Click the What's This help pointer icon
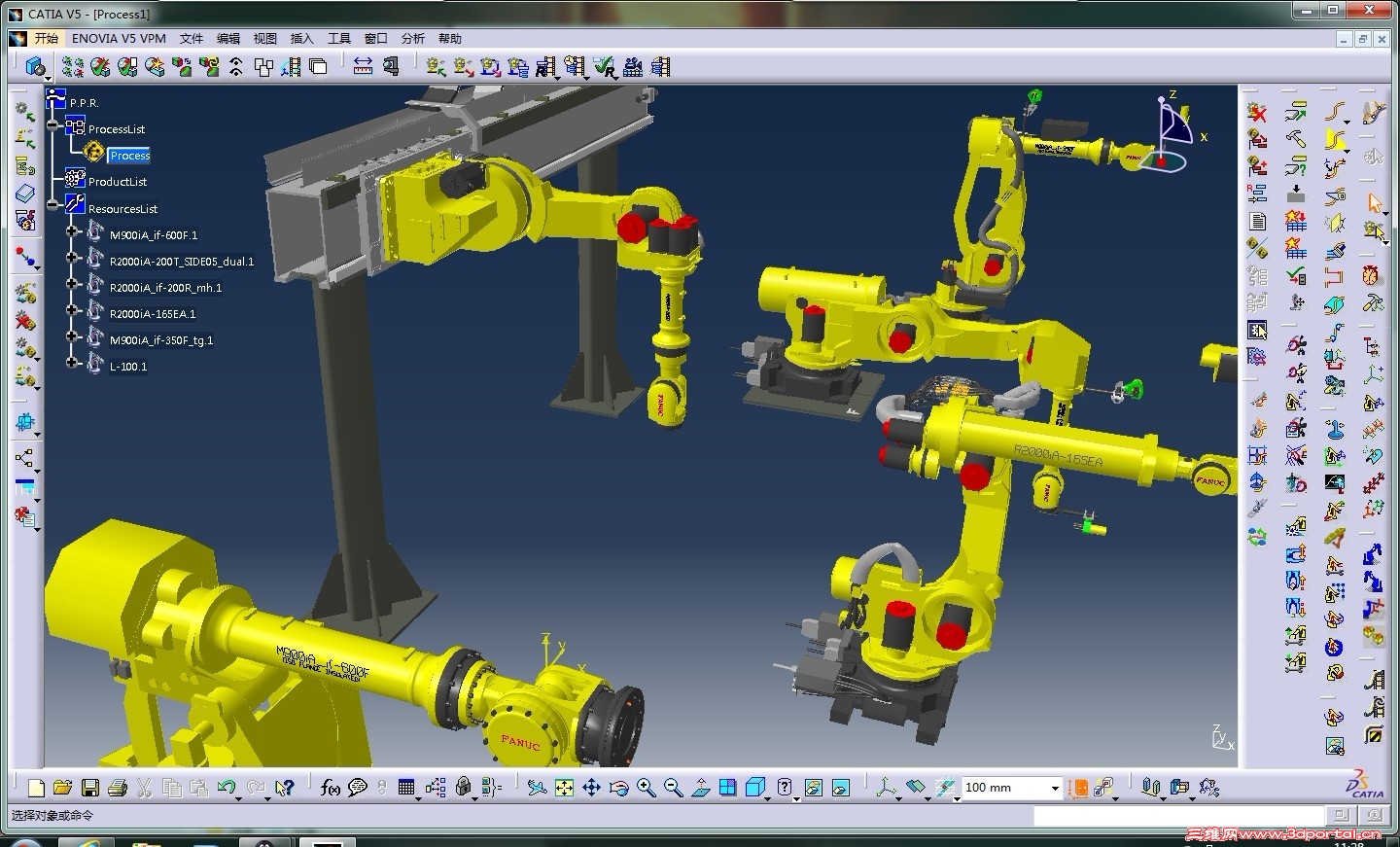 point(285,788)
